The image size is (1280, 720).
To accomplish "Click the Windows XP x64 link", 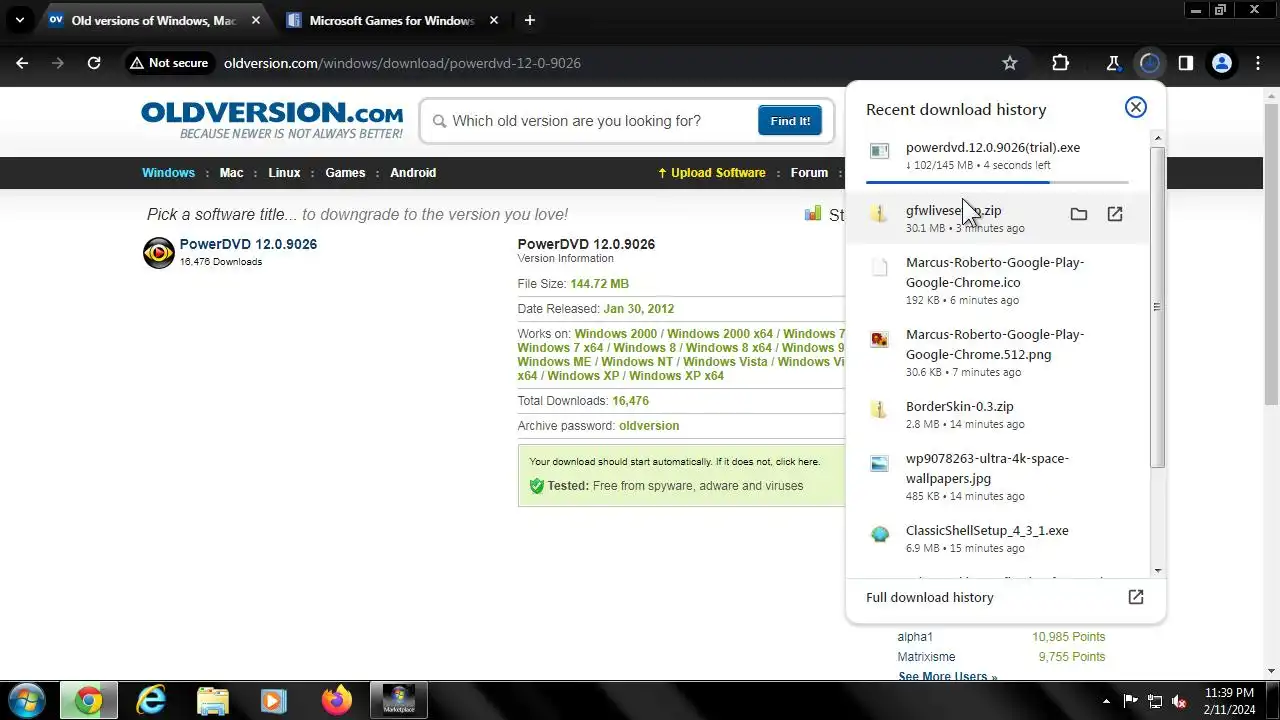I will [676, 376].
